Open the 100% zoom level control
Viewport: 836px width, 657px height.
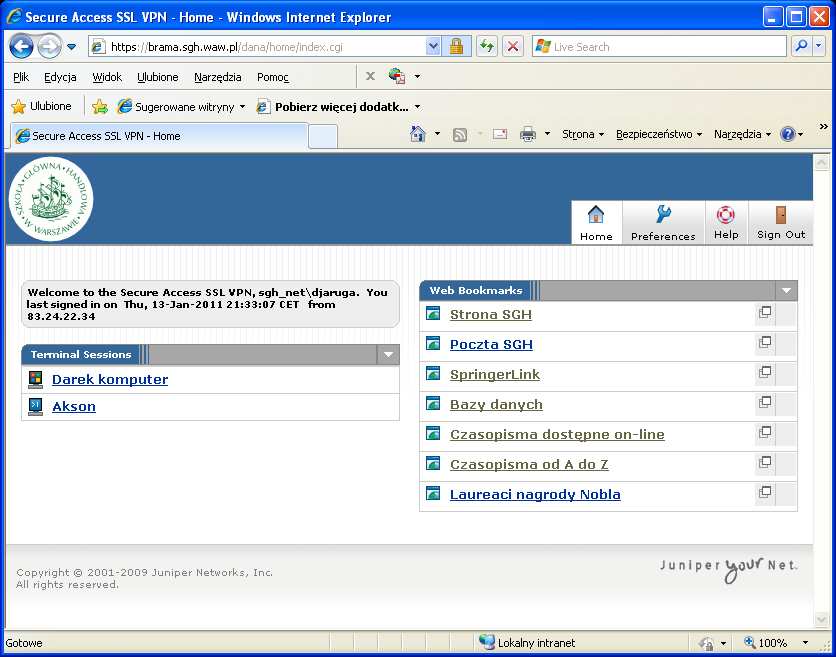click(x=775, y=643)
